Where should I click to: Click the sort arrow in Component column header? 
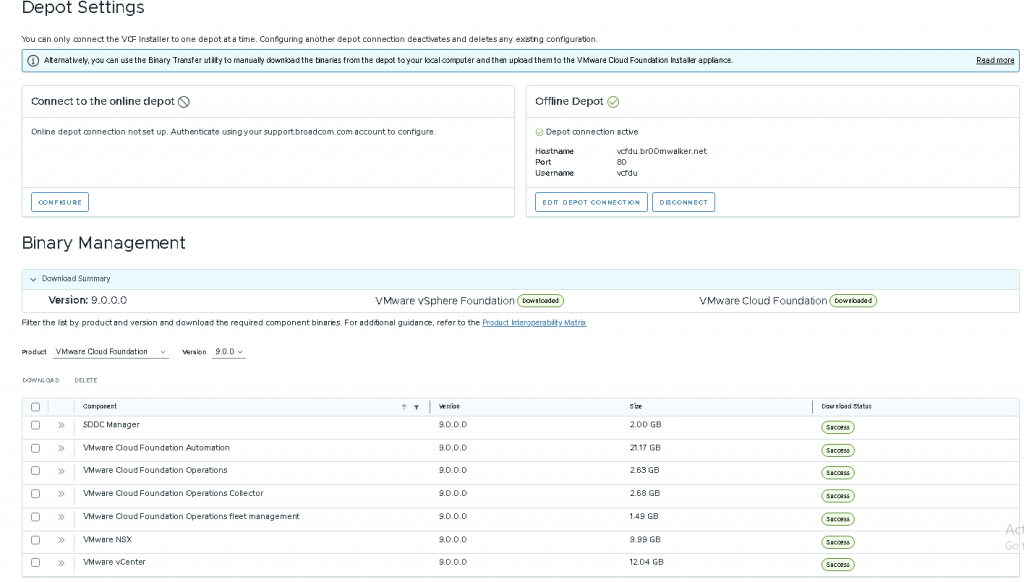click(404, 407)
